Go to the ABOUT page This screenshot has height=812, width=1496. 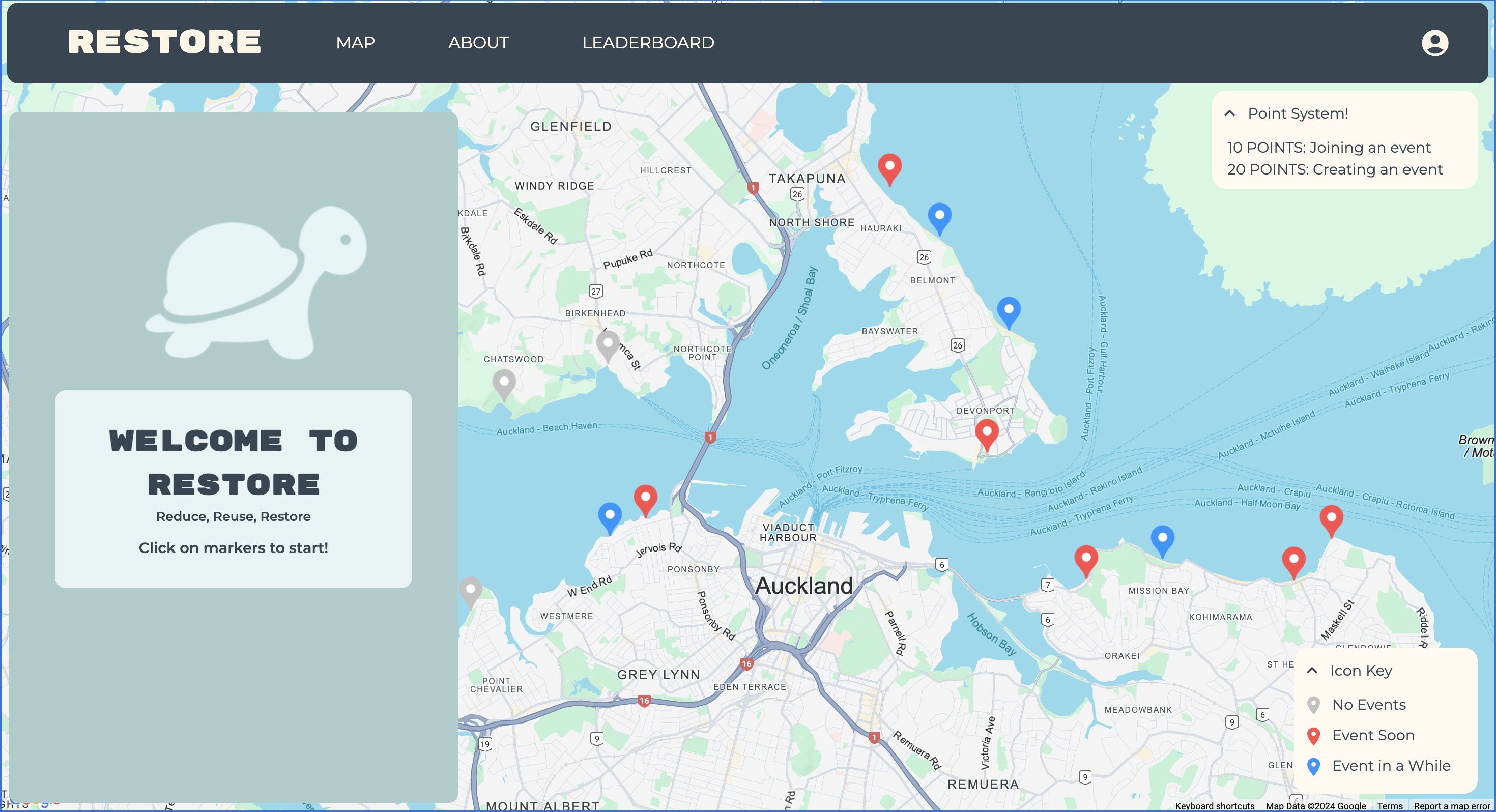coord(478,43)
